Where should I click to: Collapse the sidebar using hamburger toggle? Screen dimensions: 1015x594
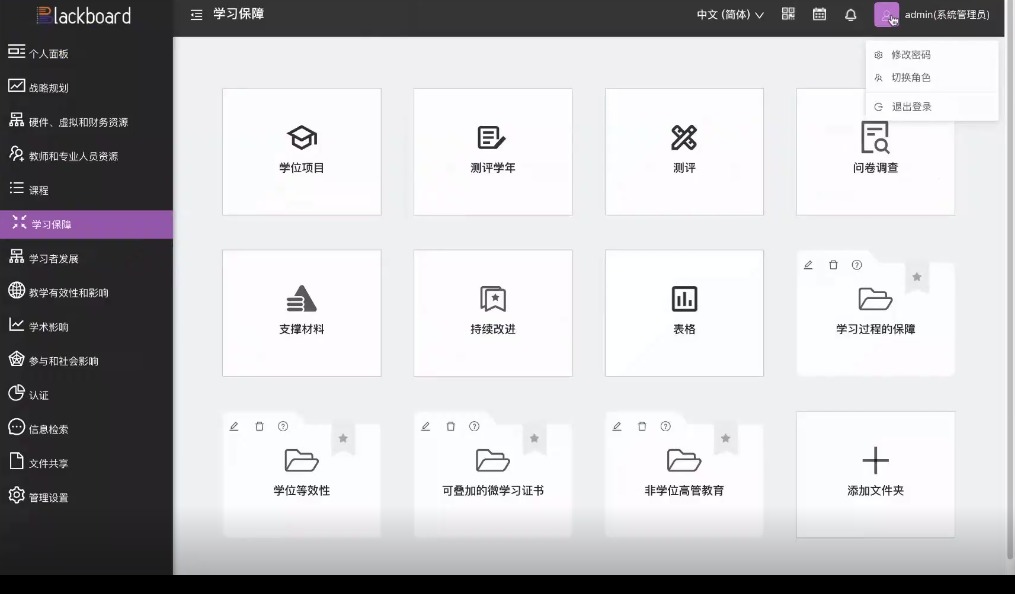coord(196,15)
